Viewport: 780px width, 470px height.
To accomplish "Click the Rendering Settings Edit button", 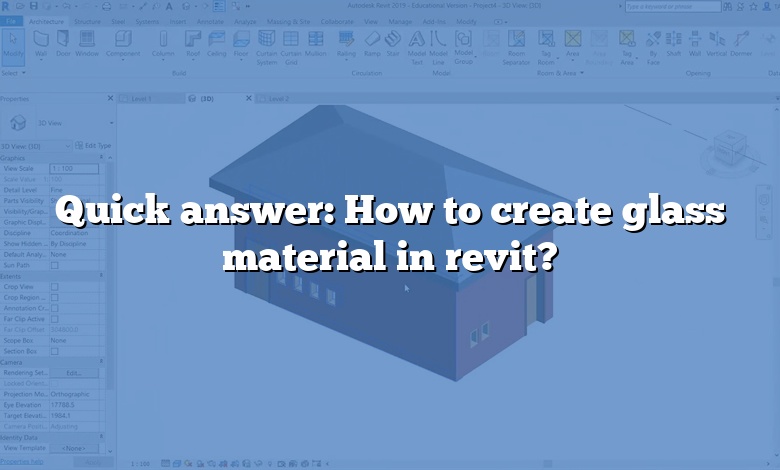I will point(73,372).
